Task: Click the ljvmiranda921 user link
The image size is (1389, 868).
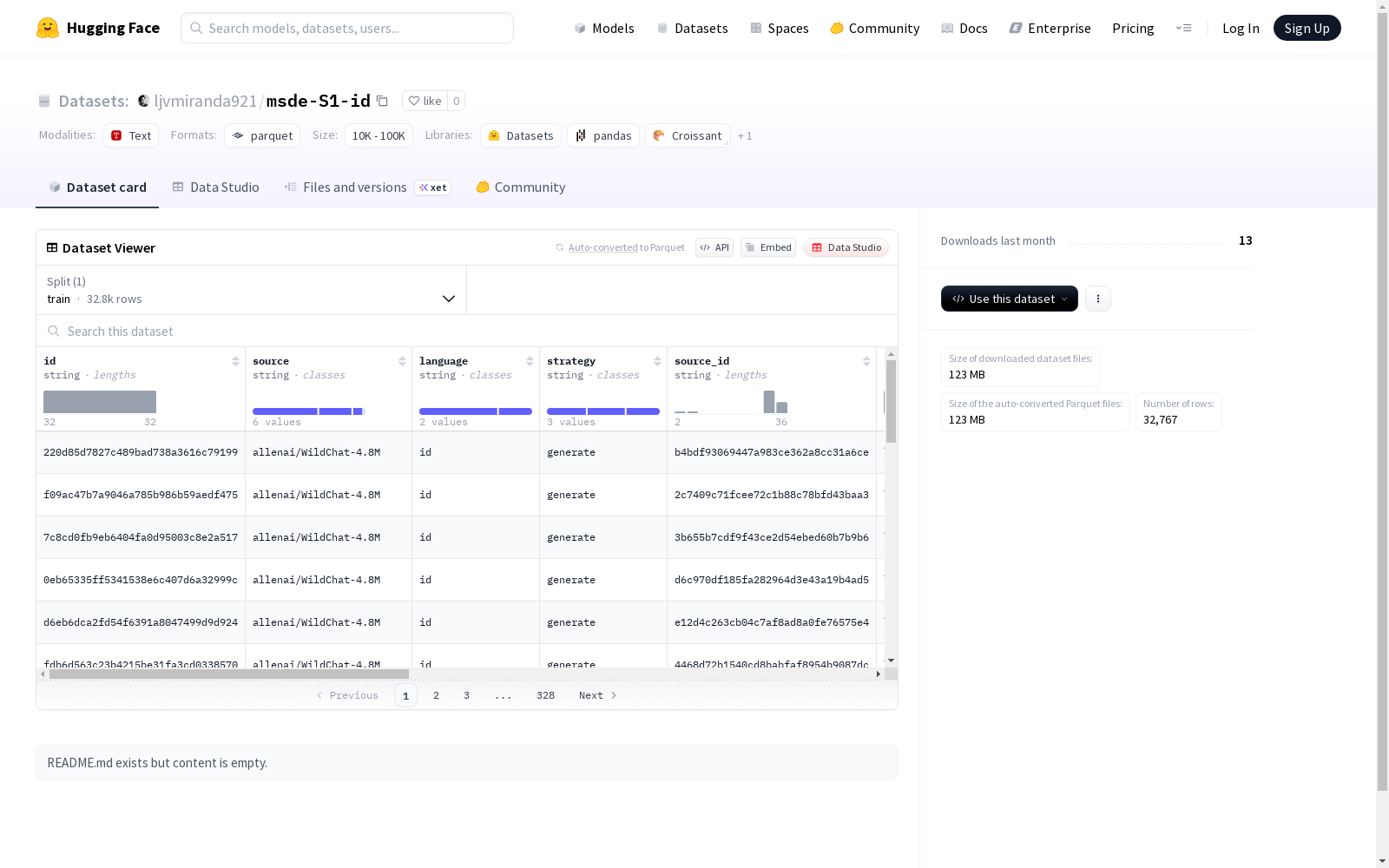Action: pyautogui.click(x=205, y=101)
